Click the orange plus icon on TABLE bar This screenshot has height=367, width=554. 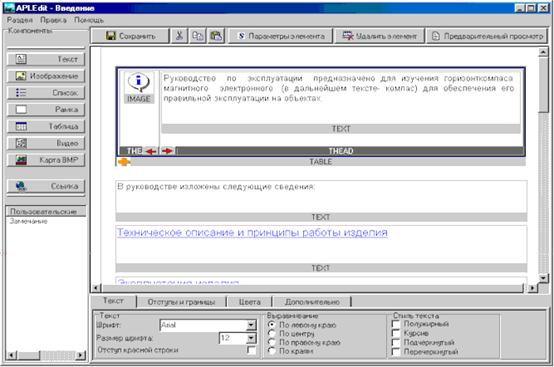tap(124, 162)
